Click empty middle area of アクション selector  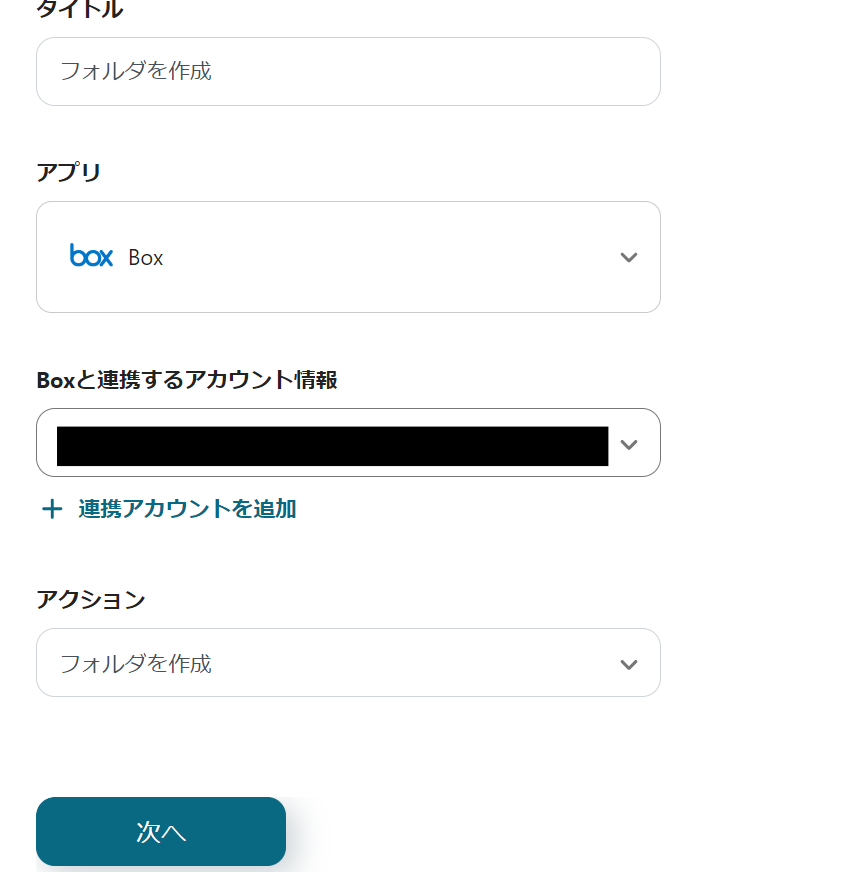(x=400, y=664)
